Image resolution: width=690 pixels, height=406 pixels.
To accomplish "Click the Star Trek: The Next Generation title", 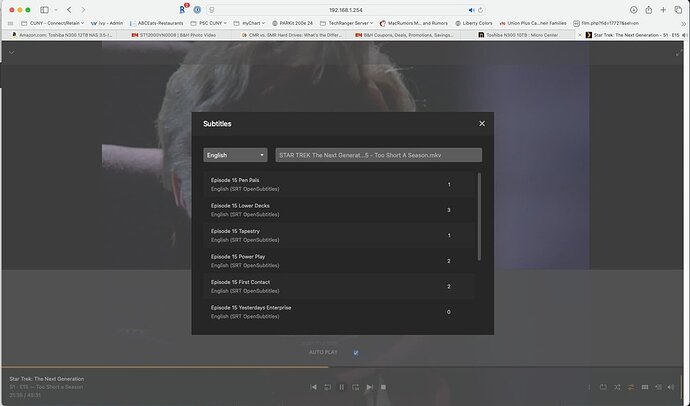I will [x=47, y=379].
